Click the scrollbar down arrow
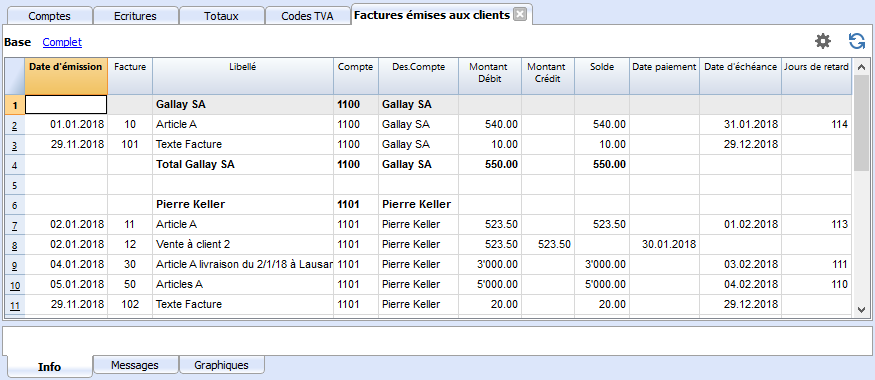This screenshot has width=875, height=380. 861,309
